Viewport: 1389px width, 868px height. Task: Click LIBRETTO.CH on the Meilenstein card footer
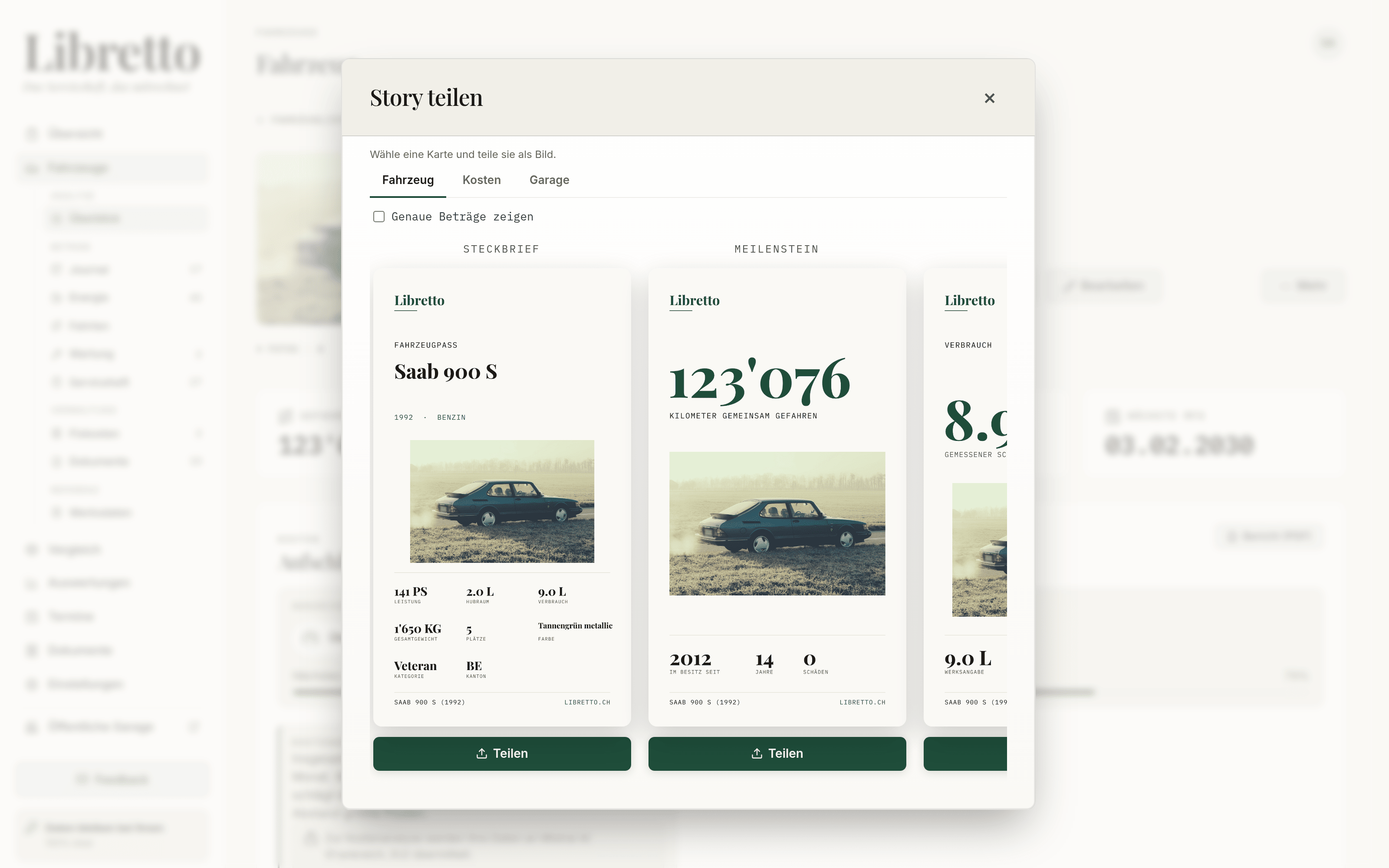[862, 702]
